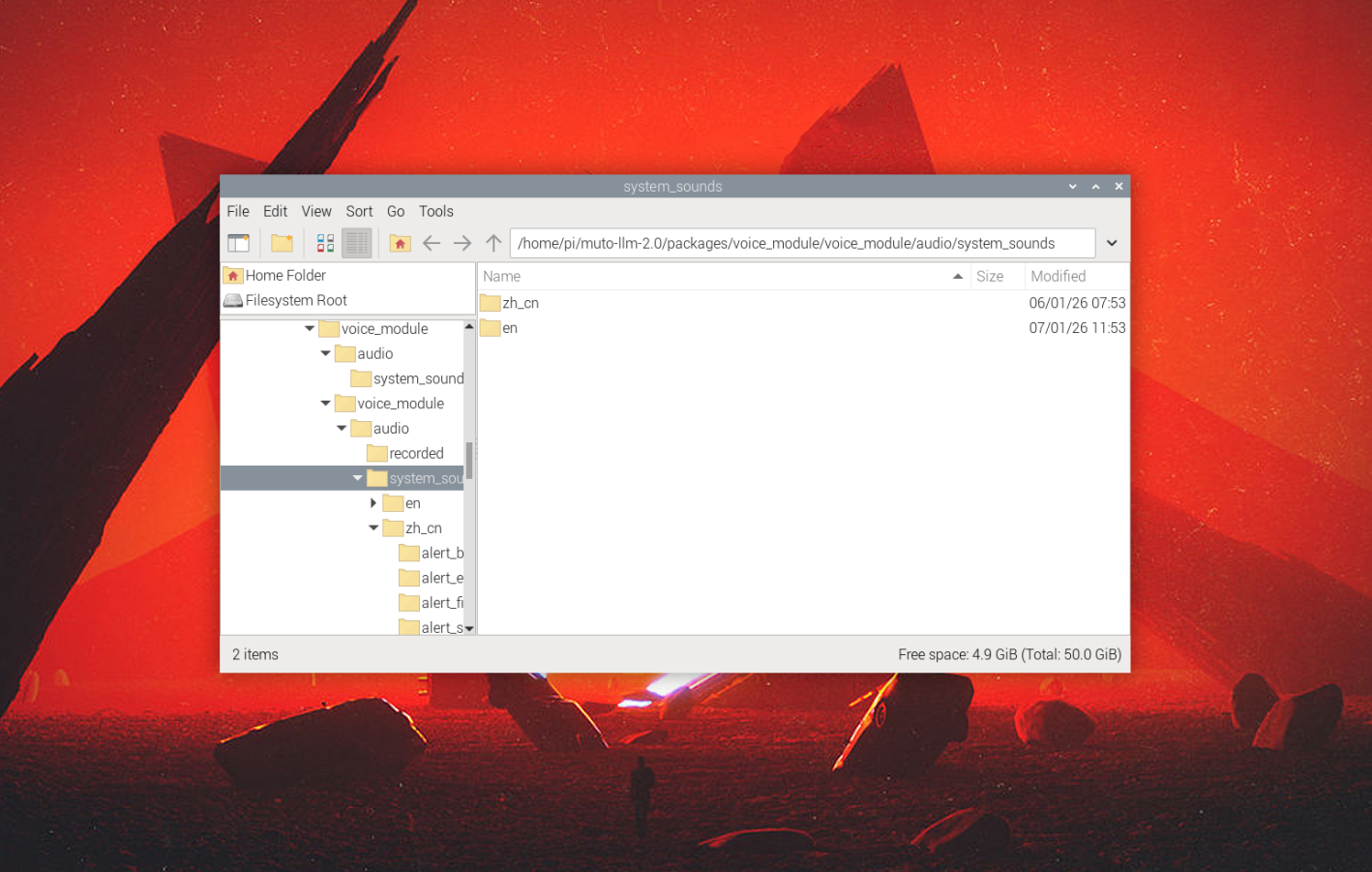Click the modified date 06/01/26 07:53
This screenshot has height=872, width=1372.
(x=1077, y=303)
